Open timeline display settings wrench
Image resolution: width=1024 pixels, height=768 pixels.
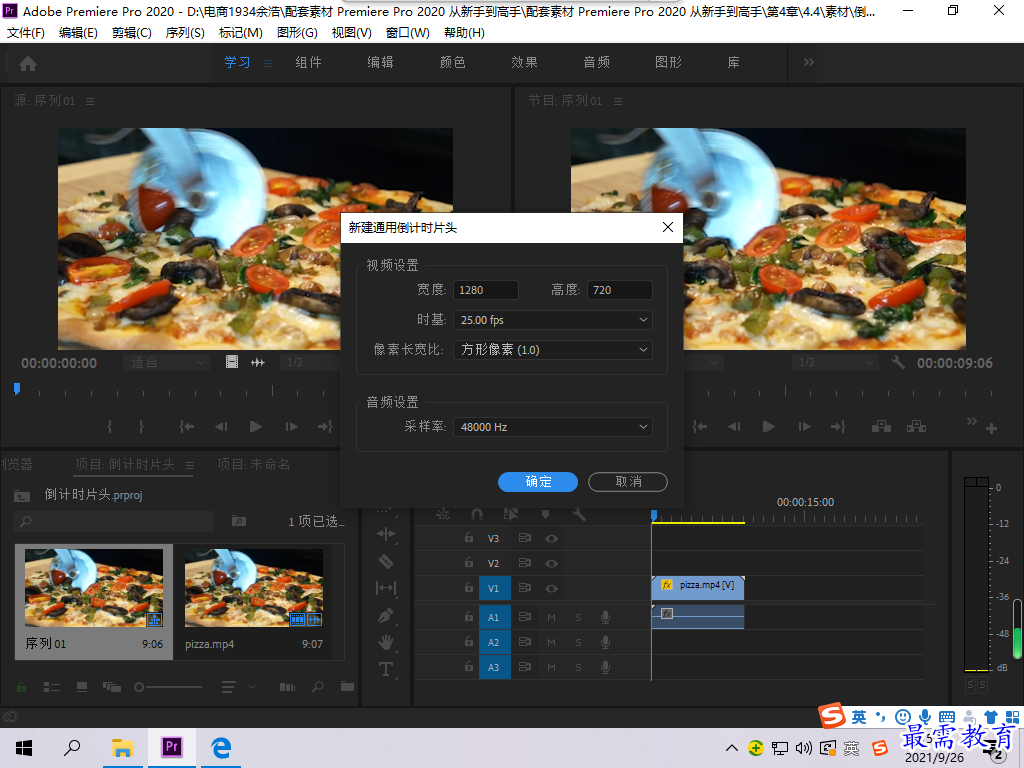pyautogui.click(x=579, y=515)
